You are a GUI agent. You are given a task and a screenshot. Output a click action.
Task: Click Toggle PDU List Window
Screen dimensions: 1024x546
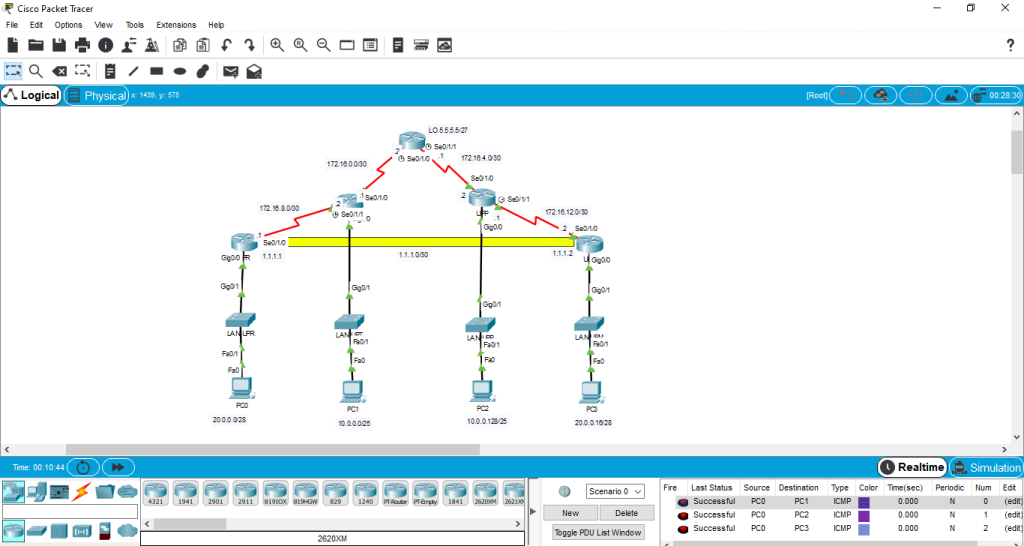pos(598,532)
